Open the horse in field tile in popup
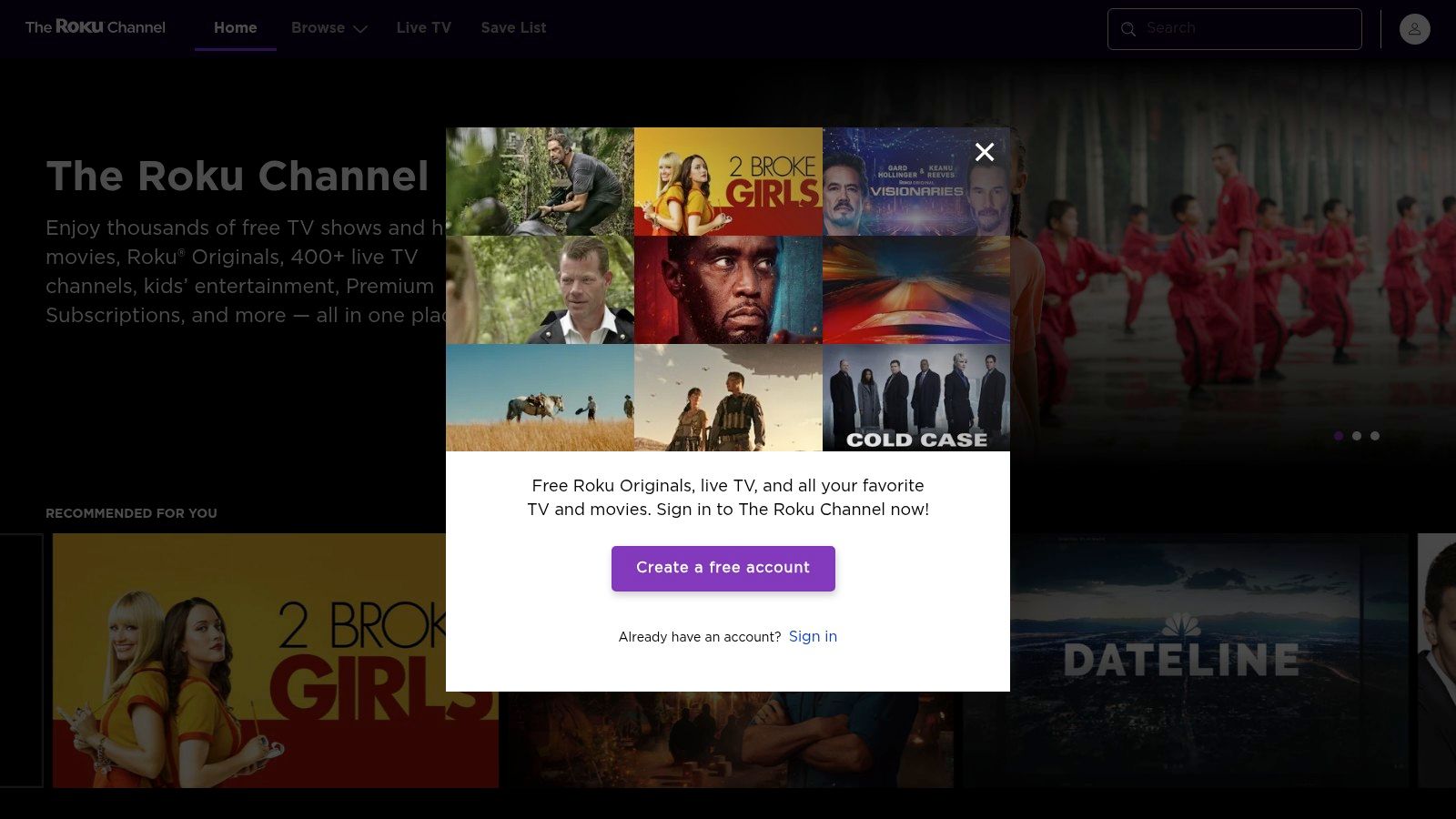The width and height of the screenshot is (1456, 819). point(540,398)
